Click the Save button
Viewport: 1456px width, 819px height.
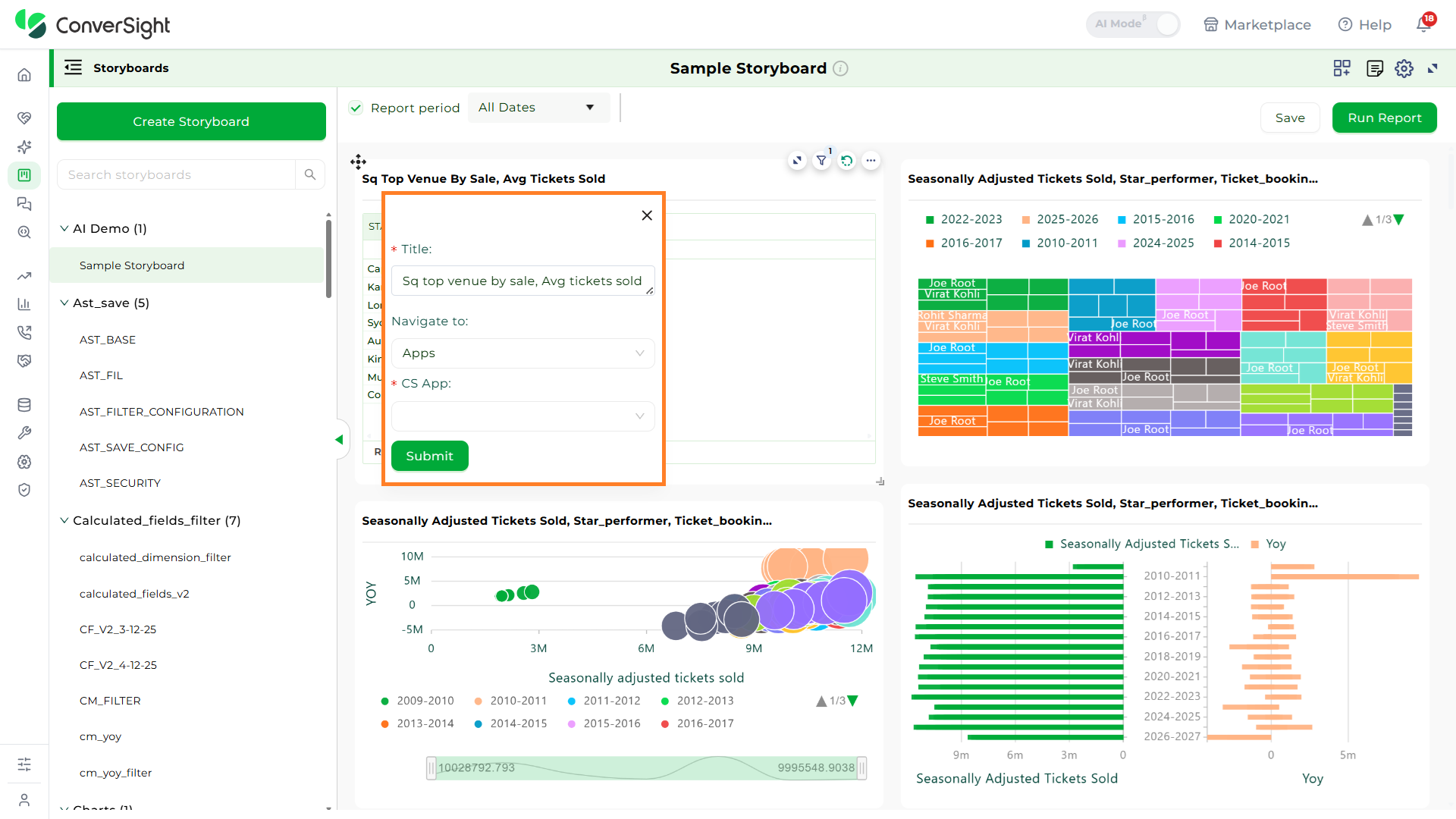click(x=1290, y=118)
